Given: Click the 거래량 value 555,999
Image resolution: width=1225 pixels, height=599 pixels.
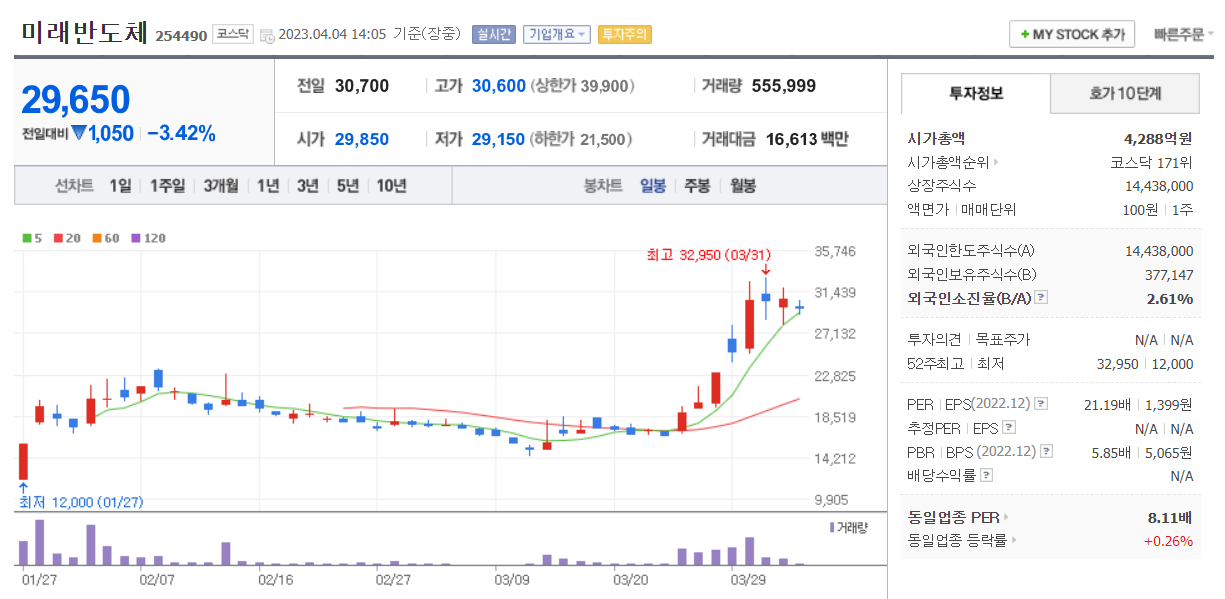Looking at the screenshot, I should (783, 86).
